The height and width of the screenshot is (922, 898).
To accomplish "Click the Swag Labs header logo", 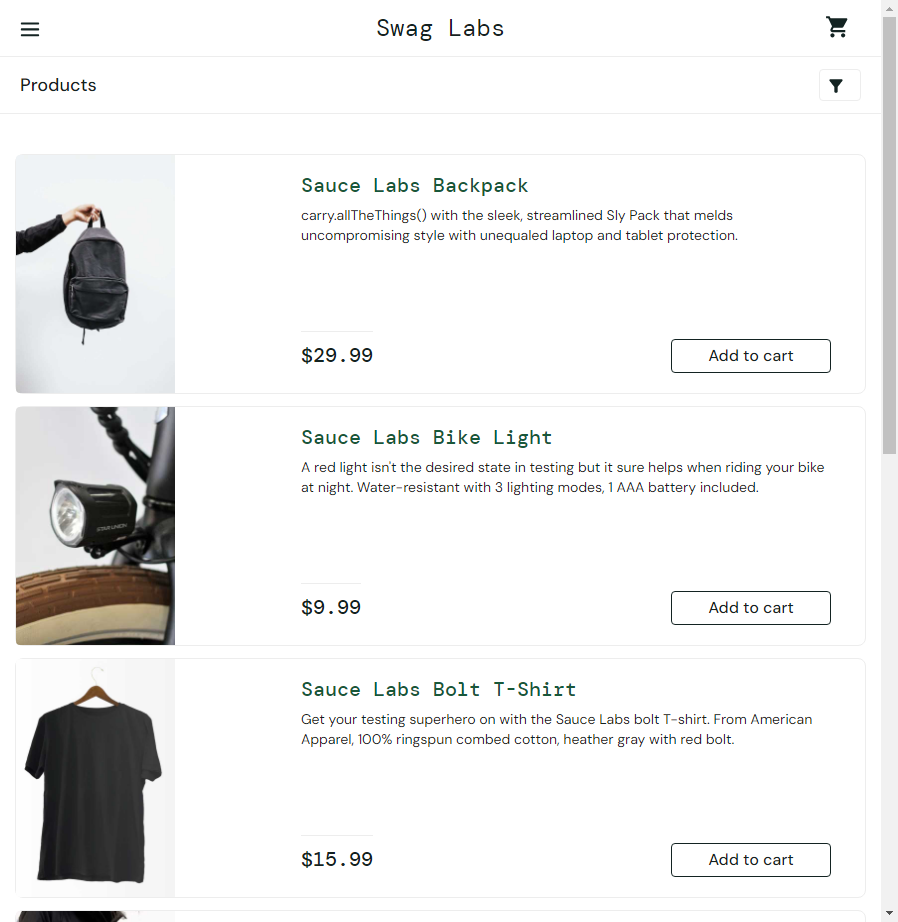I will tap(440, 29).
